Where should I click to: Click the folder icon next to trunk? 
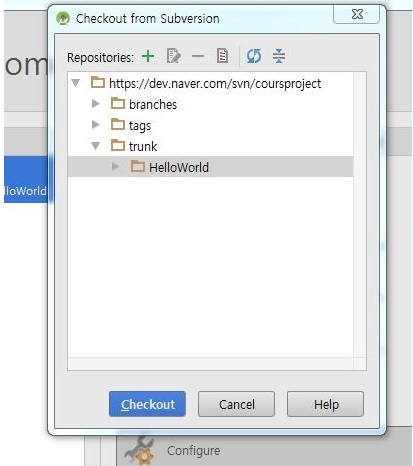point(118,145)
